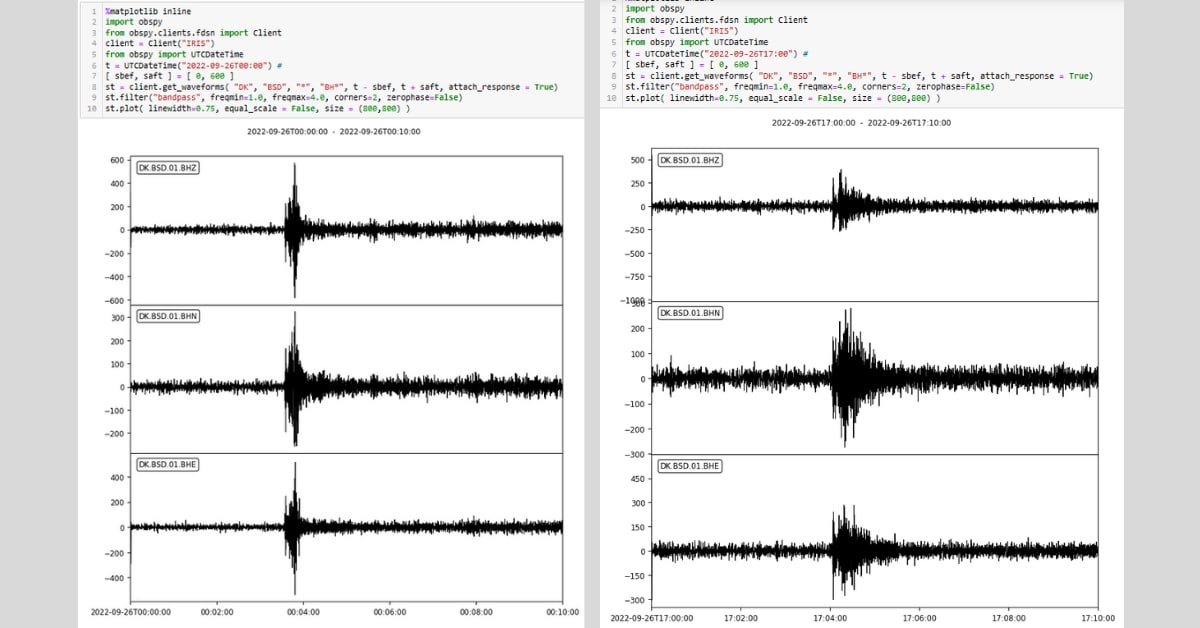Click the DK.BSD.01.BHE label in left plot
Viewport: 1200px width, 628px height.
[x=168, y=464]
